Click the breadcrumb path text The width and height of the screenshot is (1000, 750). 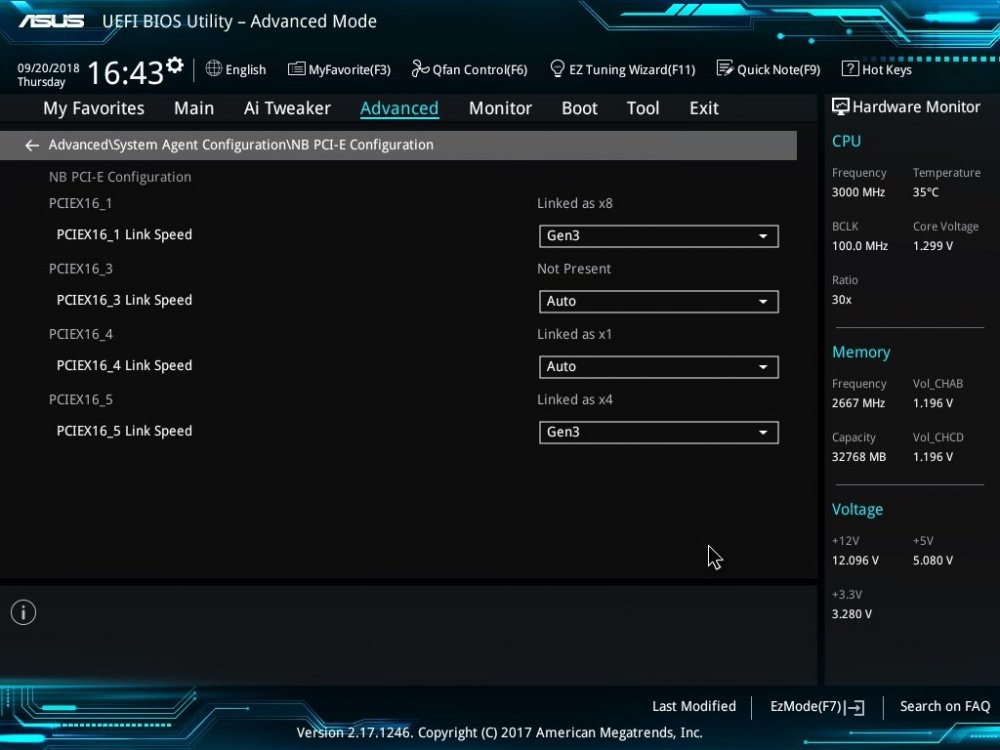241,145
